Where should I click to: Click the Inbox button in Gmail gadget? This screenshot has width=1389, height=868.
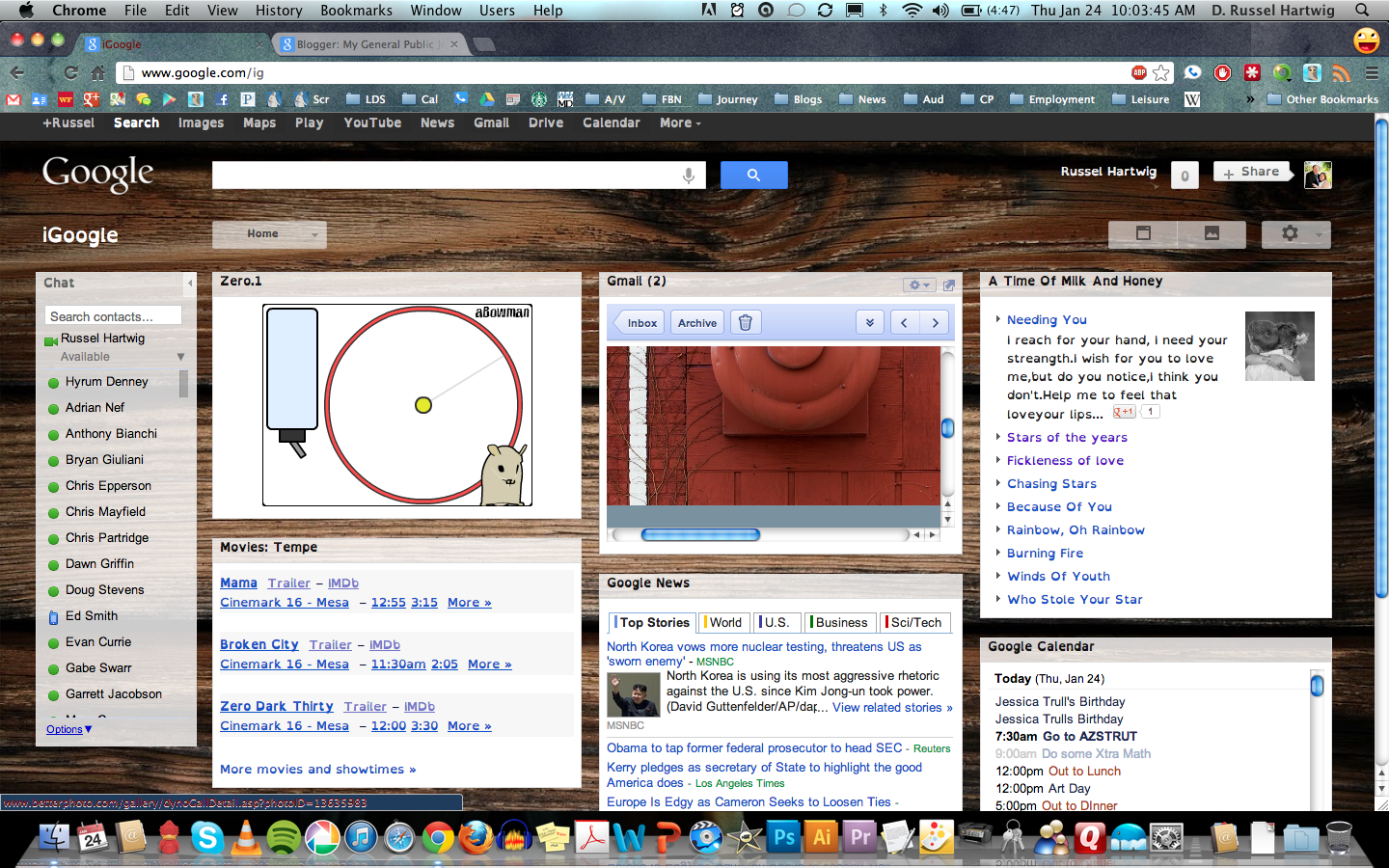[640, 323]
